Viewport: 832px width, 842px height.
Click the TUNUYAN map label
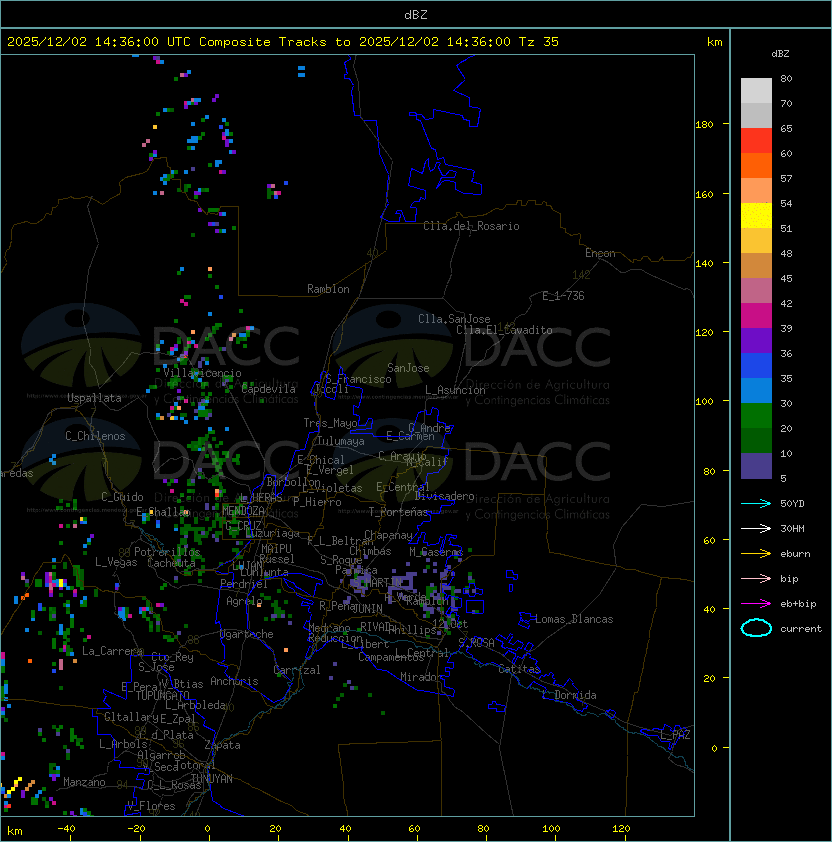click(212, 778)
